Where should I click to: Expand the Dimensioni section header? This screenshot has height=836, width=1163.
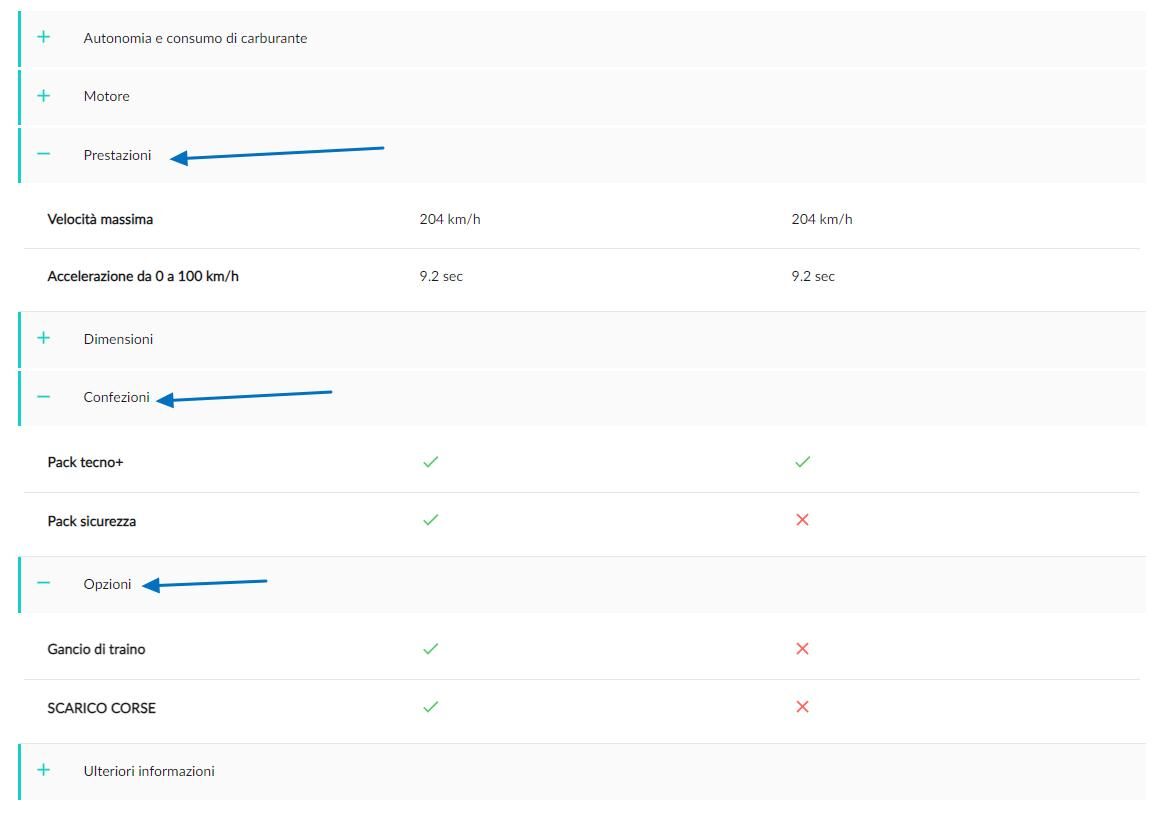[x=582, y=339]
